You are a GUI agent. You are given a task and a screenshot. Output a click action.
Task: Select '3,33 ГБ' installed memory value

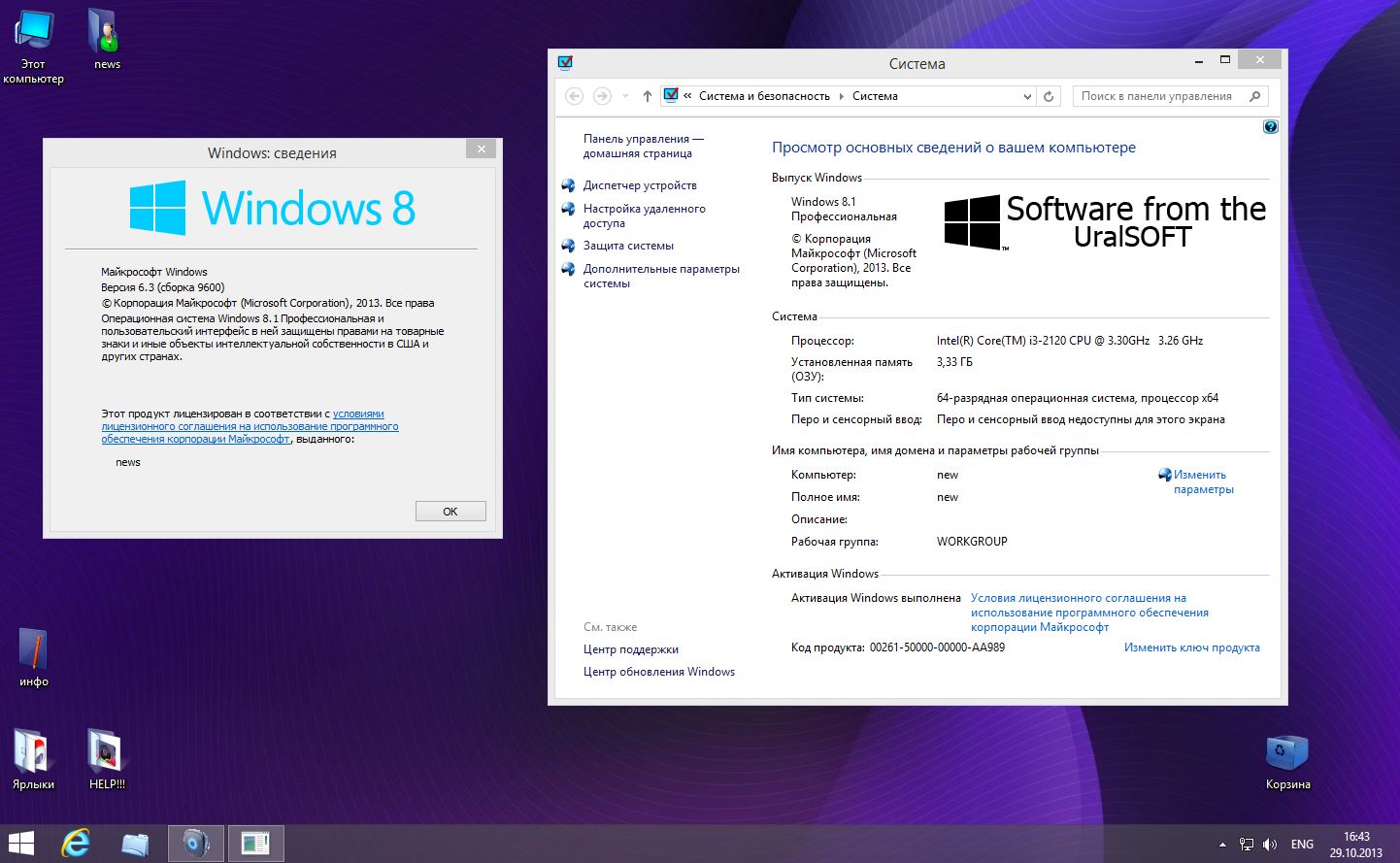point(954,362)
